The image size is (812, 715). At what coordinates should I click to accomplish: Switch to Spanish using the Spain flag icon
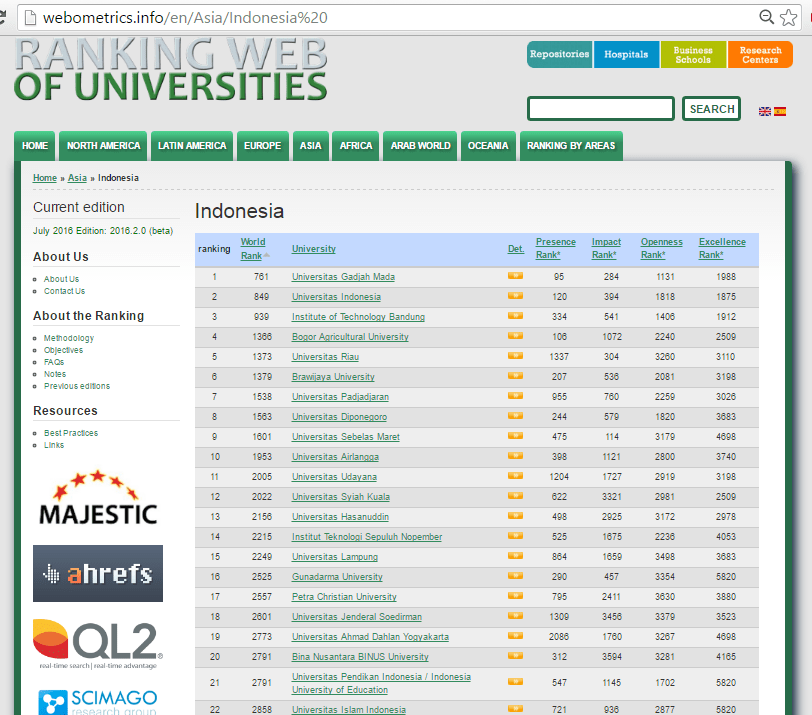(x=780, y=111)
